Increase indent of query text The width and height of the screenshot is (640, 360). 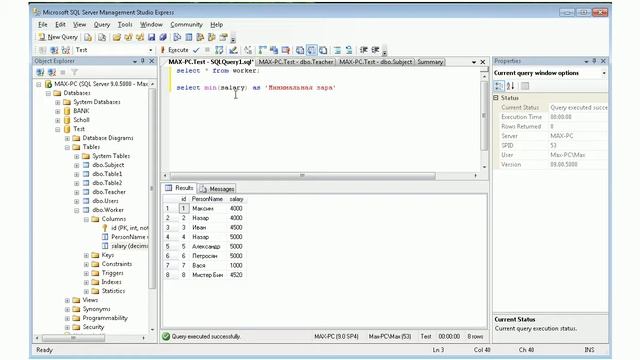pos(375,50)
